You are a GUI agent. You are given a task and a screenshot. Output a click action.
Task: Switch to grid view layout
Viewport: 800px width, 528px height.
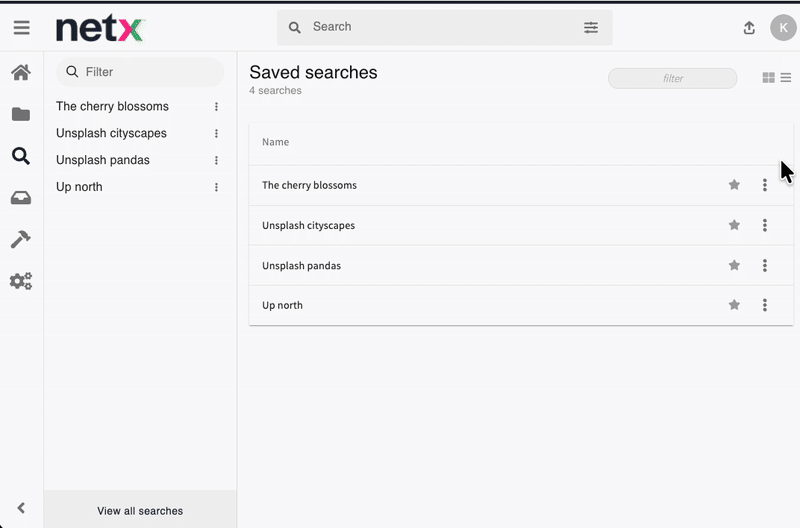point(768,78)
